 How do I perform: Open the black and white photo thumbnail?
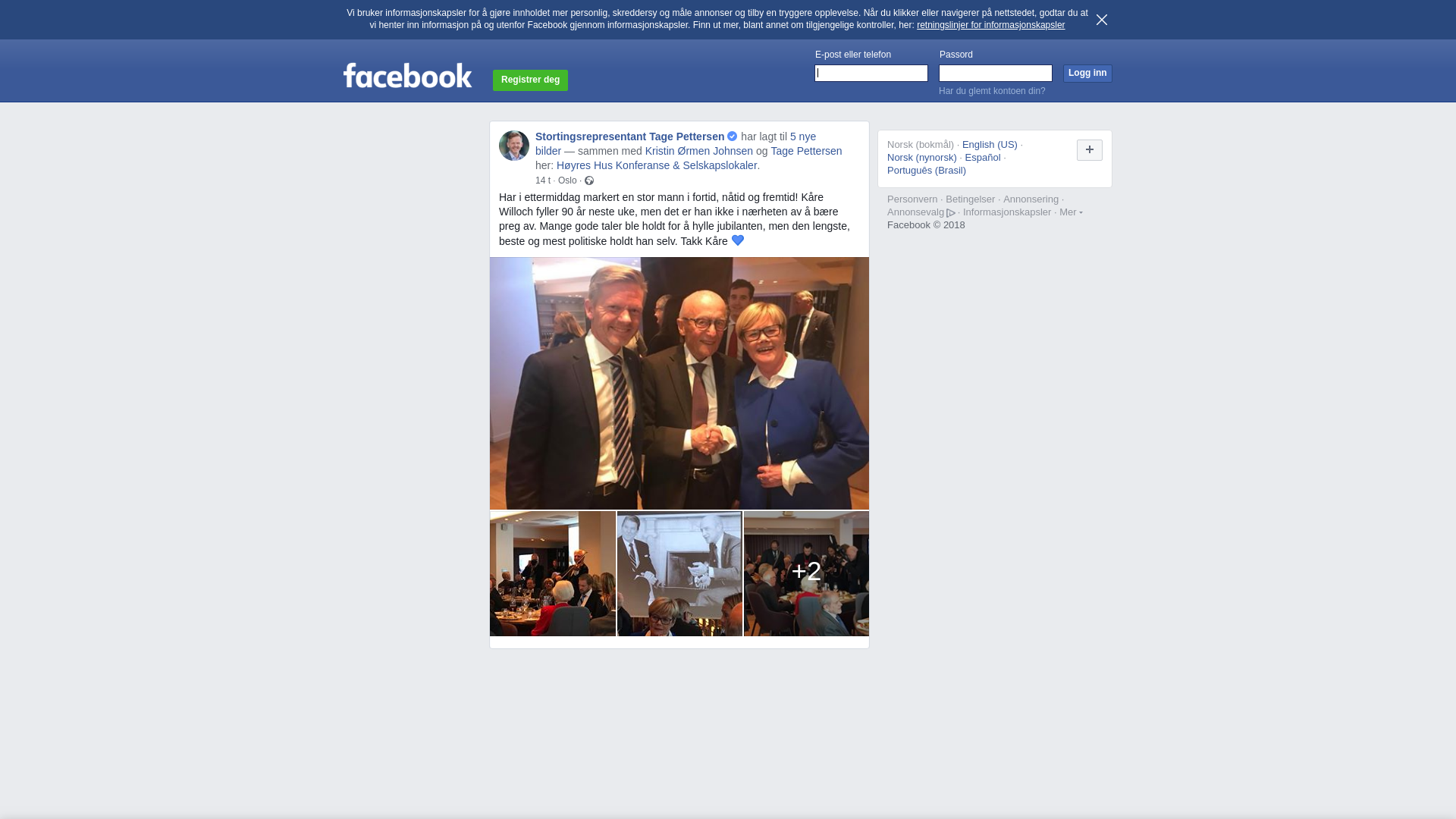pyautogui.click(x=679, y=573)
